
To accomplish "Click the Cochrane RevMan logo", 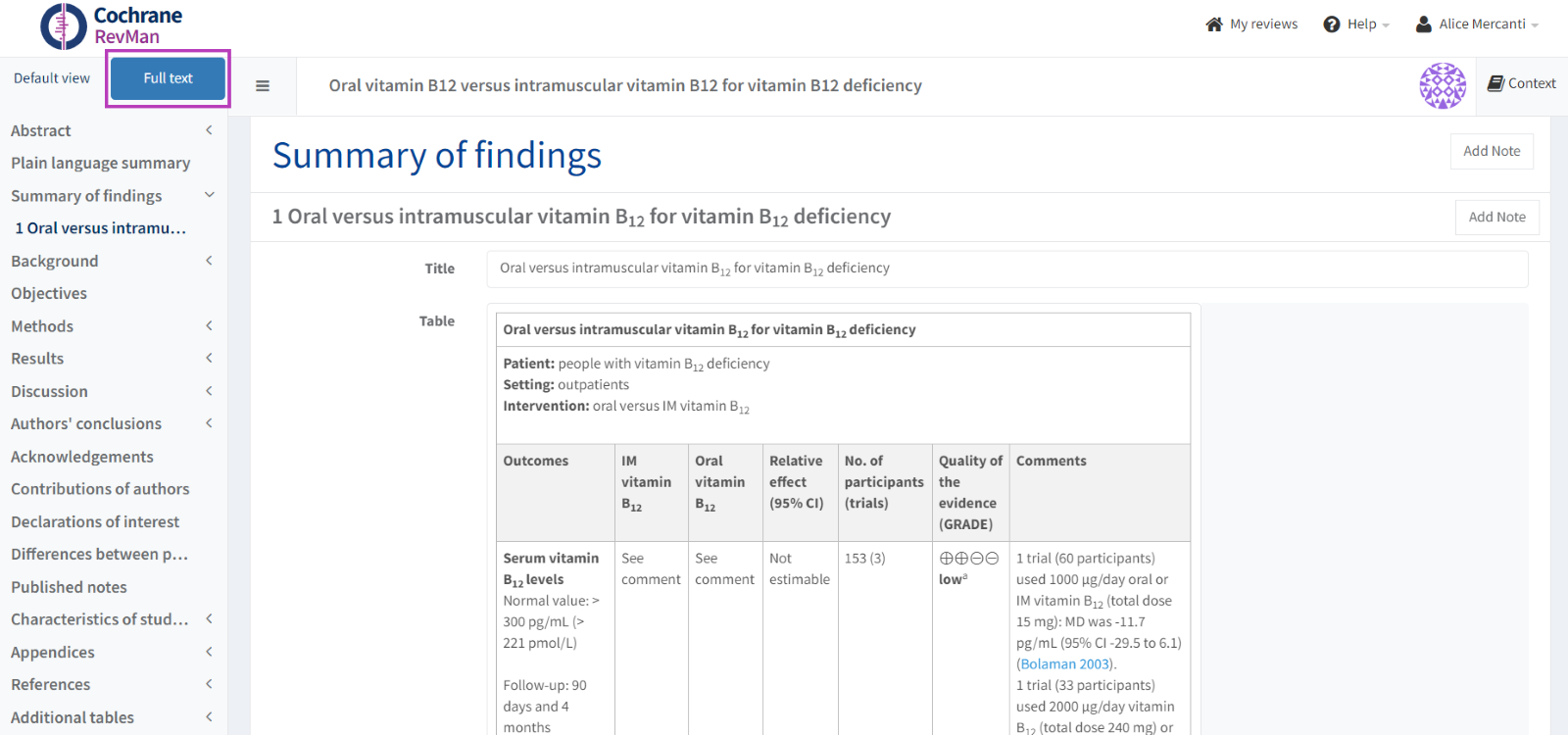I will (112, 26).
